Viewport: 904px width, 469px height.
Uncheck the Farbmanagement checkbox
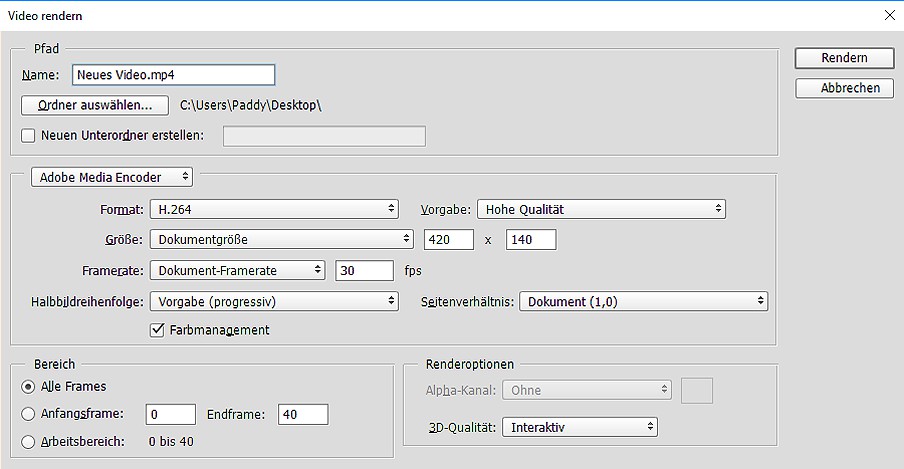coord(157,330)
